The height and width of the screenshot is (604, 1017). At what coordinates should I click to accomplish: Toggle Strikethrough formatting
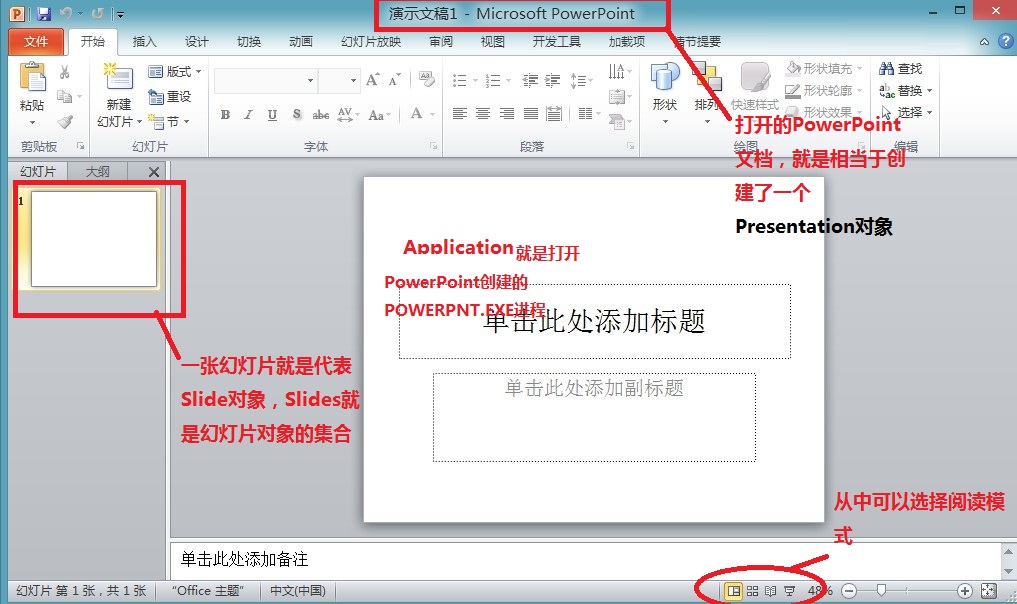click(320, 115)
